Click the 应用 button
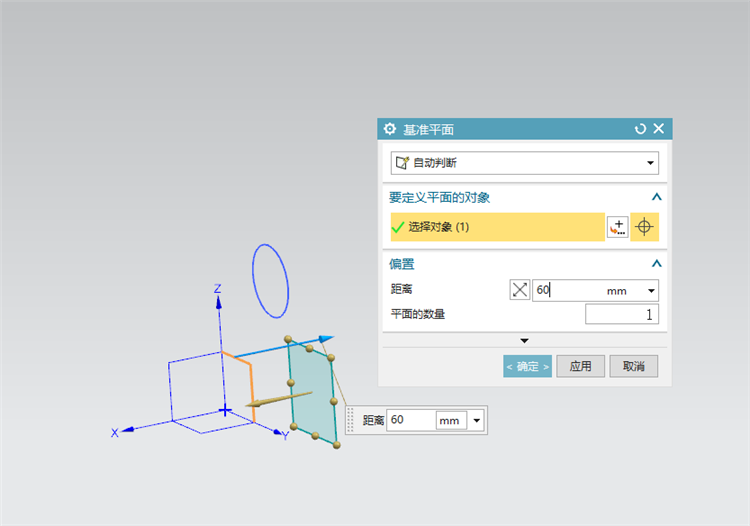This screenshot has height=526, width=750. pyautogui.click(x=580, y=366)
